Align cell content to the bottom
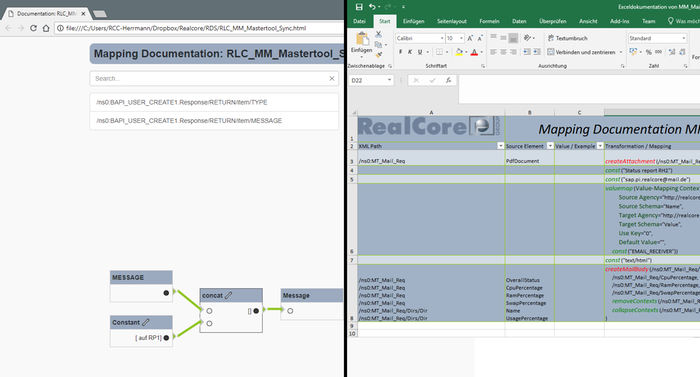700x377 pixels. [513, 38]
